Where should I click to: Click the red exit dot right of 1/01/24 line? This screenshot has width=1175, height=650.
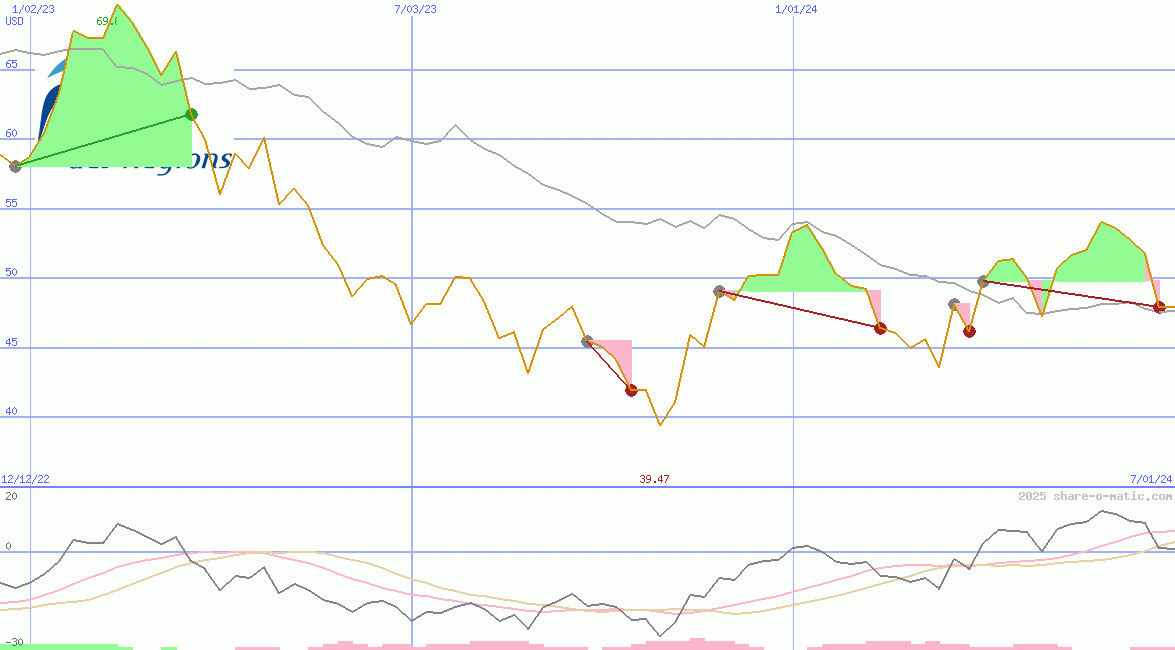point(880,328)
